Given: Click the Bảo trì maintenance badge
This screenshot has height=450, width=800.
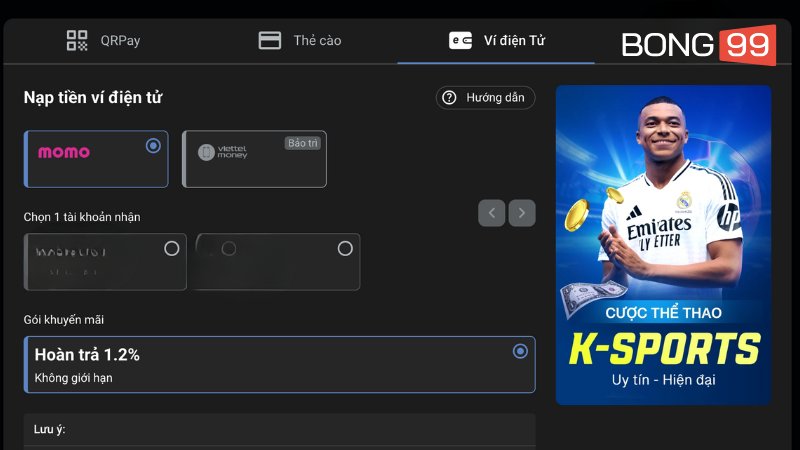Looking at the screenshot, I should [303, 143].
